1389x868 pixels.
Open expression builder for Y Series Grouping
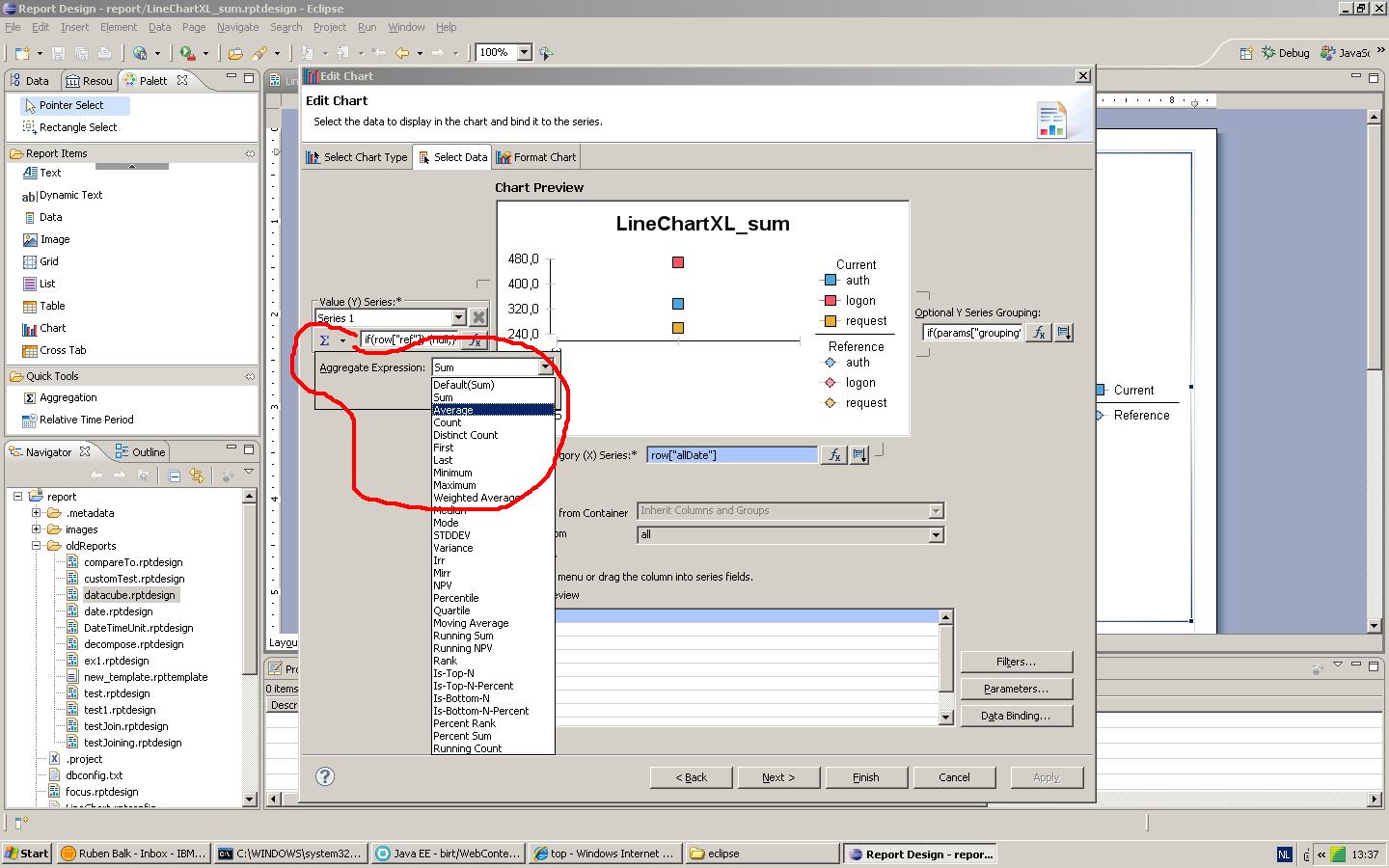[1039, 333]
